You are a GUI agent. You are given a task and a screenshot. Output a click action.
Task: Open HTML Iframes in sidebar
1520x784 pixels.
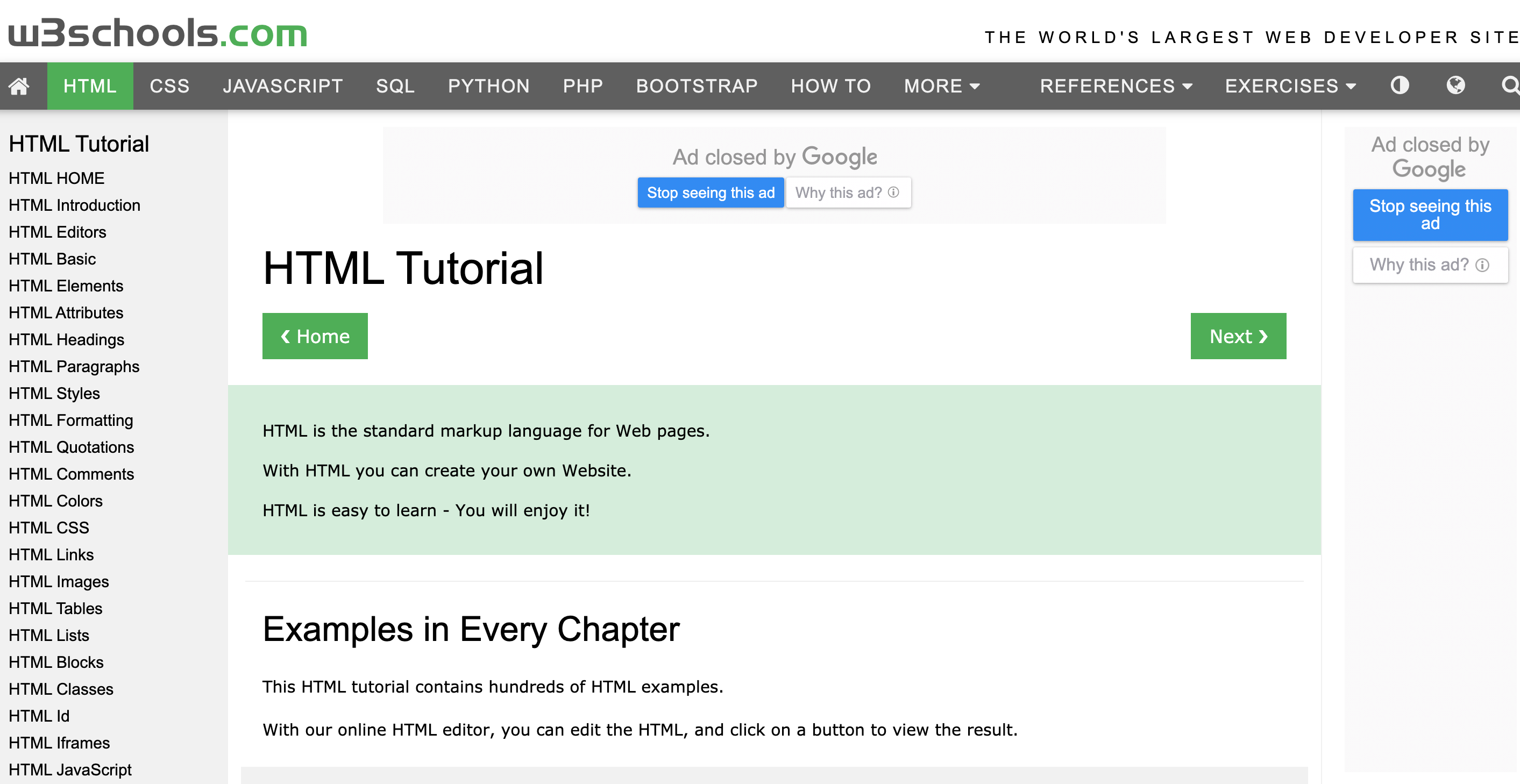tap(59, 743)
